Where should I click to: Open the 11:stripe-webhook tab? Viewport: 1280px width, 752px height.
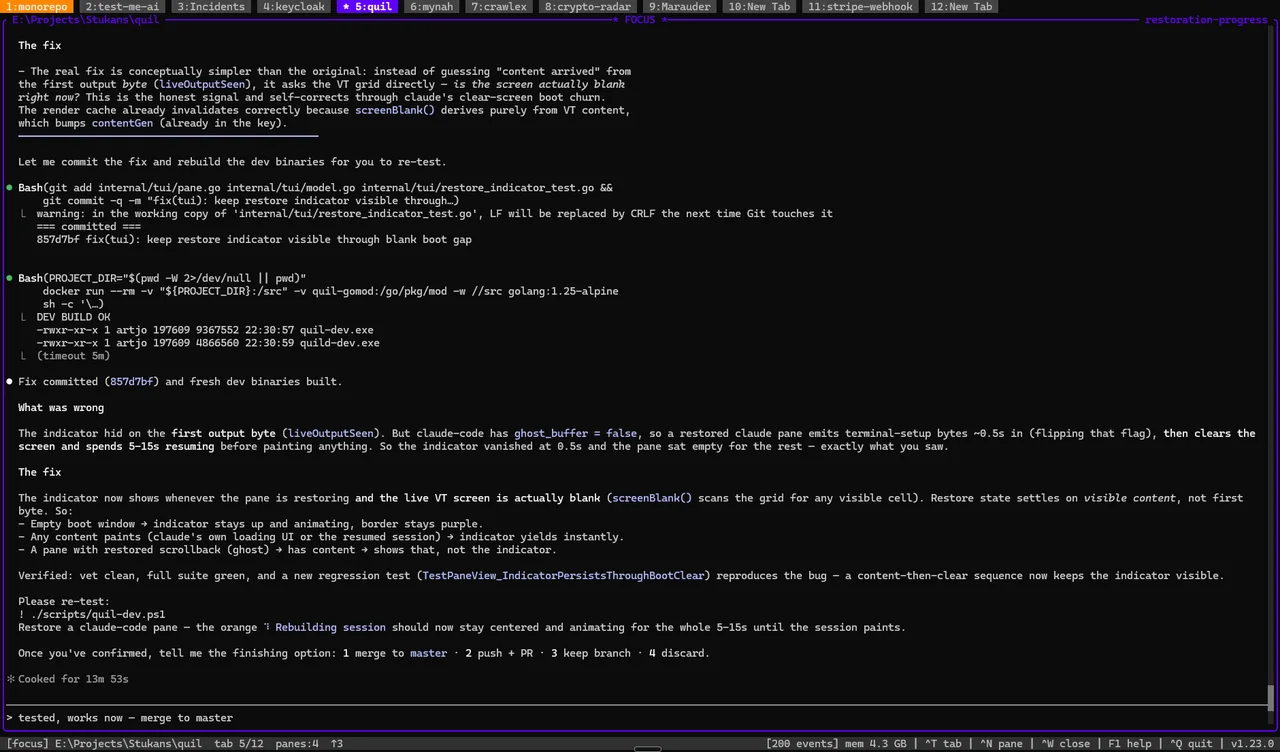click(x=860, y=7)
